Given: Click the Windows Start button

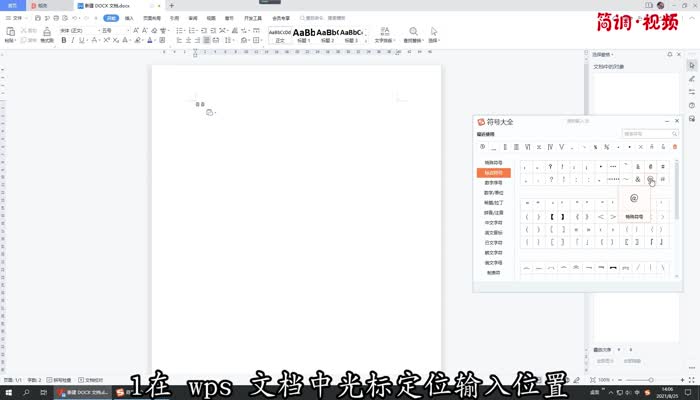Looking at the screenshot, I should [7, 392].
